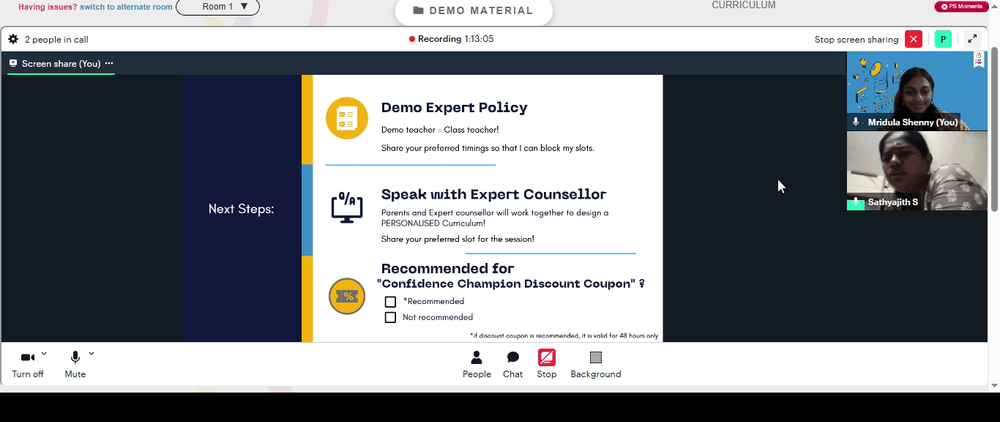Open the green P participant avatar
The image size is (1000, 422).
click(943, 40)
